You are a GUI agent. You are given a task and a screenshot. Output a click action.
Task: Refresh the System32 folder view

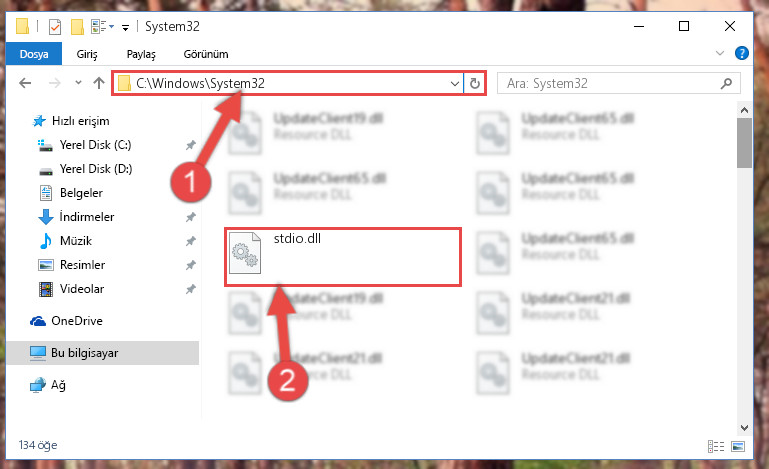[474, 83]
